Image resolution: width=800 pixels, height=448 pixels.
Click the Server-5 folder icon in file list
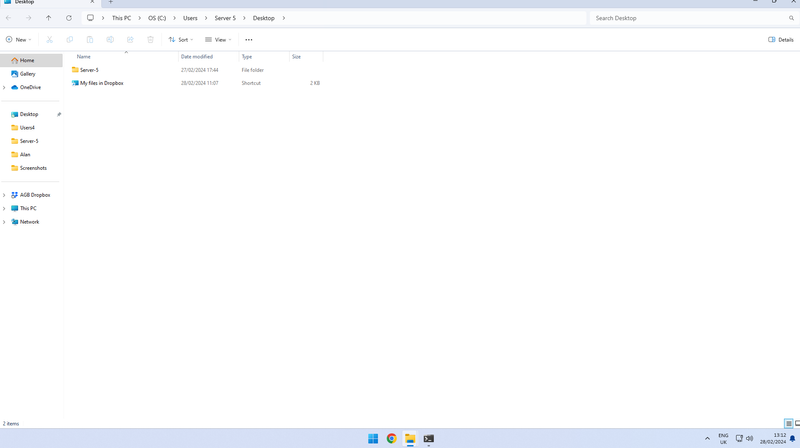click(75, 69)
